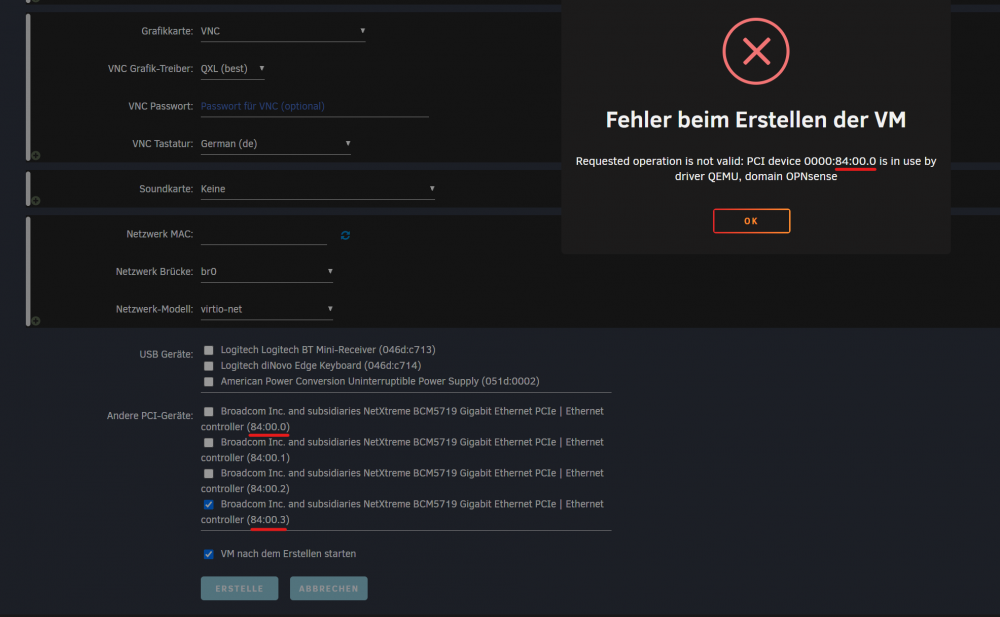Uncheck Broadcom Ethernet controller 84:00.3
Screen dimensions: 1000x617
[209, 504]
